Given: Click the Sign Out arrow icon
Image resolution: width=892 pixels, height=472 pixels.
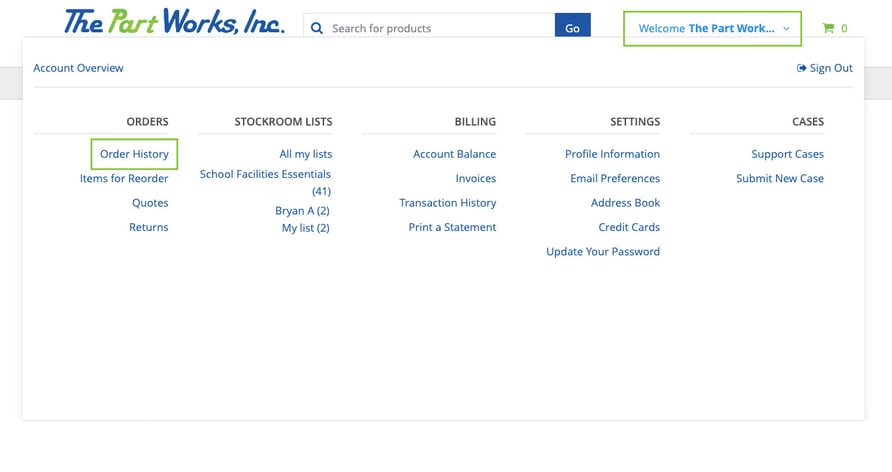Looking at the screenshot, I should click(802, 68).
